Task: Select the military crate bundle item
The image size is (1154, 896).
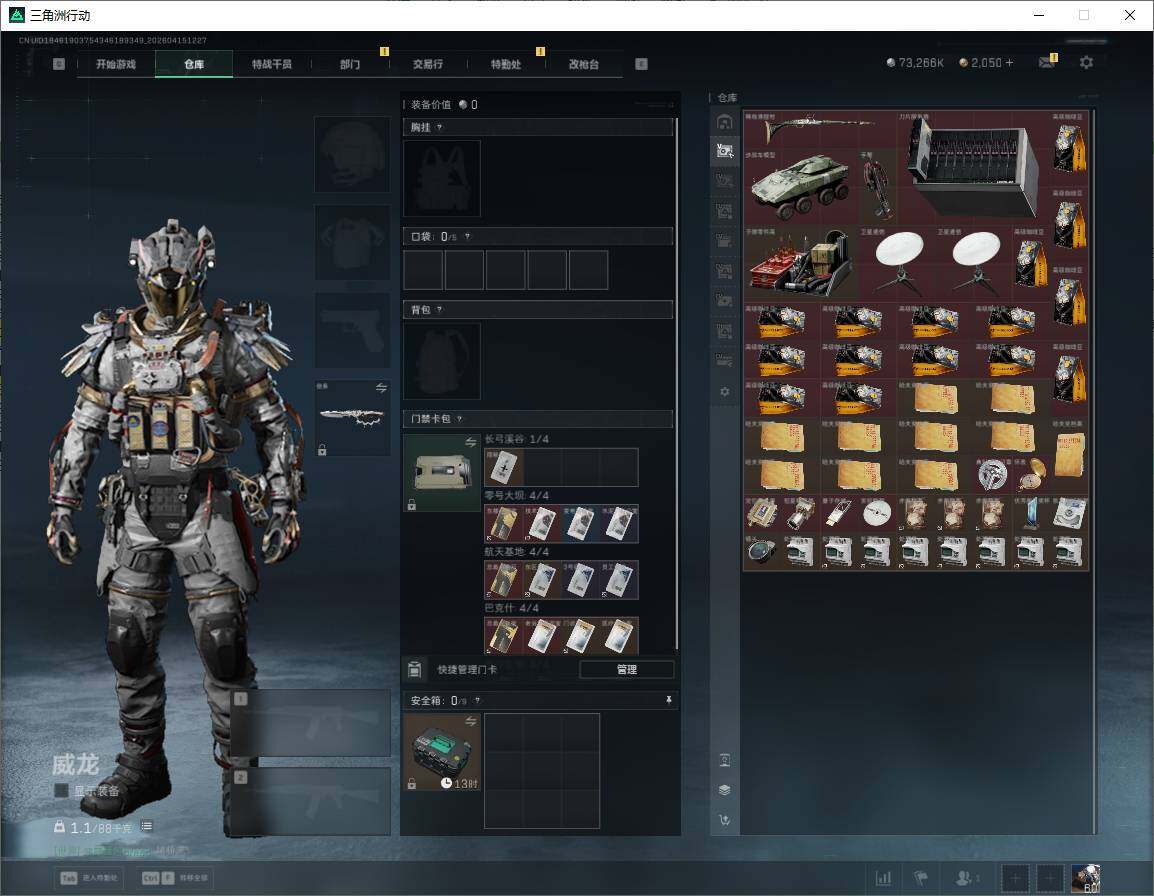Action: click(x=800, y=263)
